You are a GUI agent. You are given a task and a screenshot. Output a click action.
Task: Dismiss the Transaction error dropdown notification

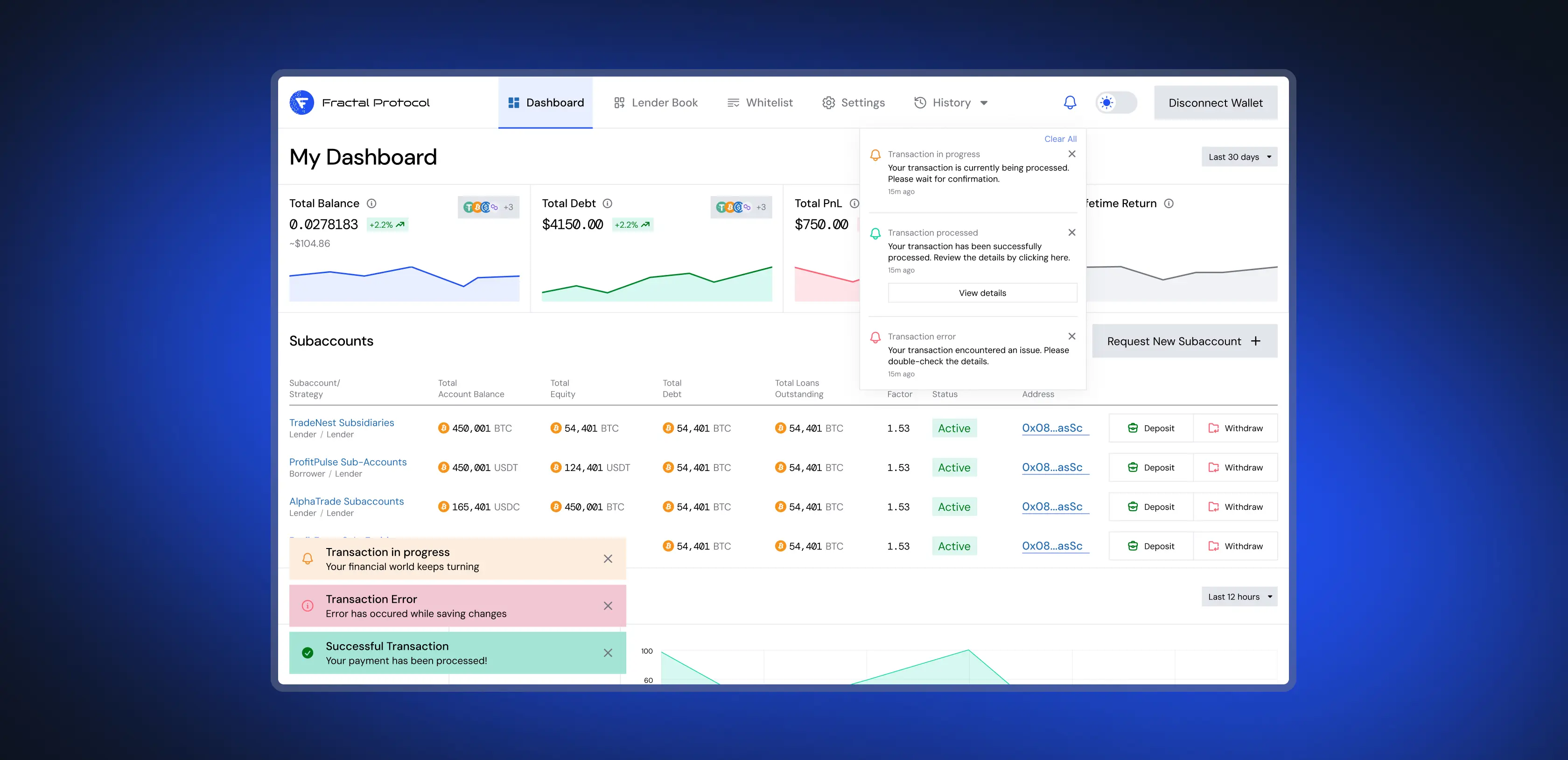1071,336
